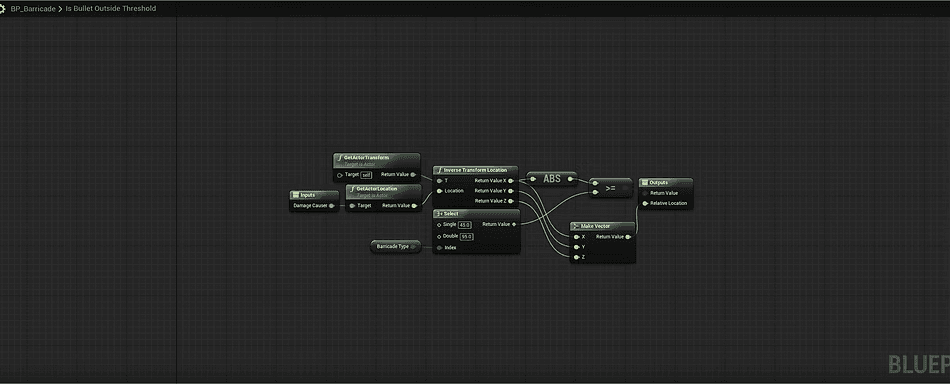Click the Target pin on GetActorTransform
Image resolution: width=950 pixels, height=384 pixels.
(340, 175)
